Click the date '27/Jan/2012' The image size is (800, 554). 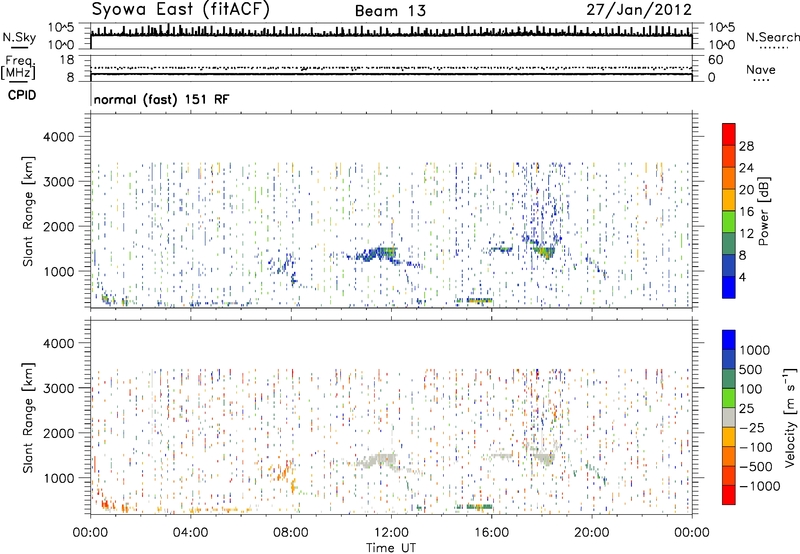pos(639,10)
